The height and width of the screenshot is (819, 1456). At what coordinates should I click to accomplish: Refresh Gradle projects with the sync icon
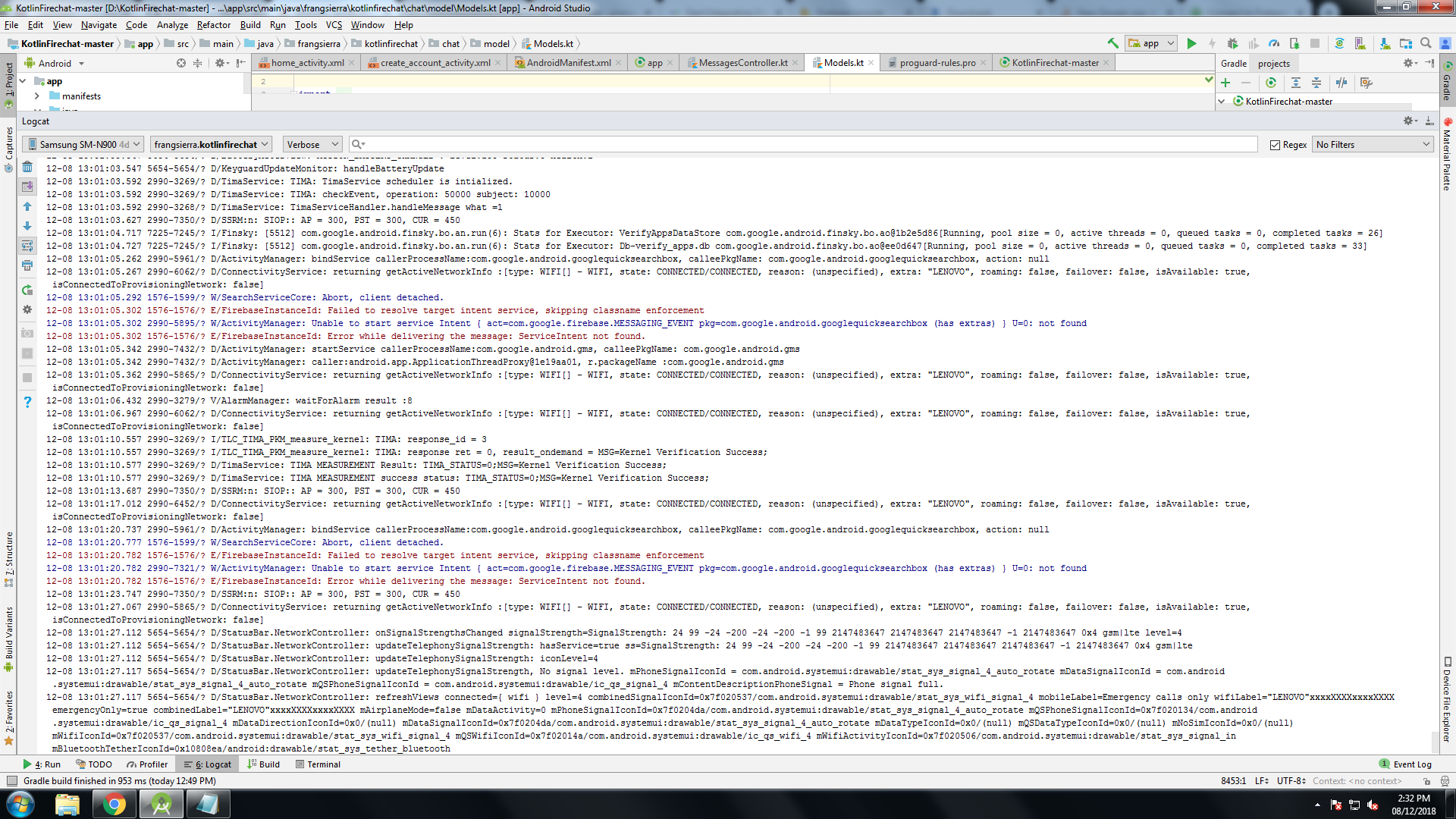[1271, 83]
